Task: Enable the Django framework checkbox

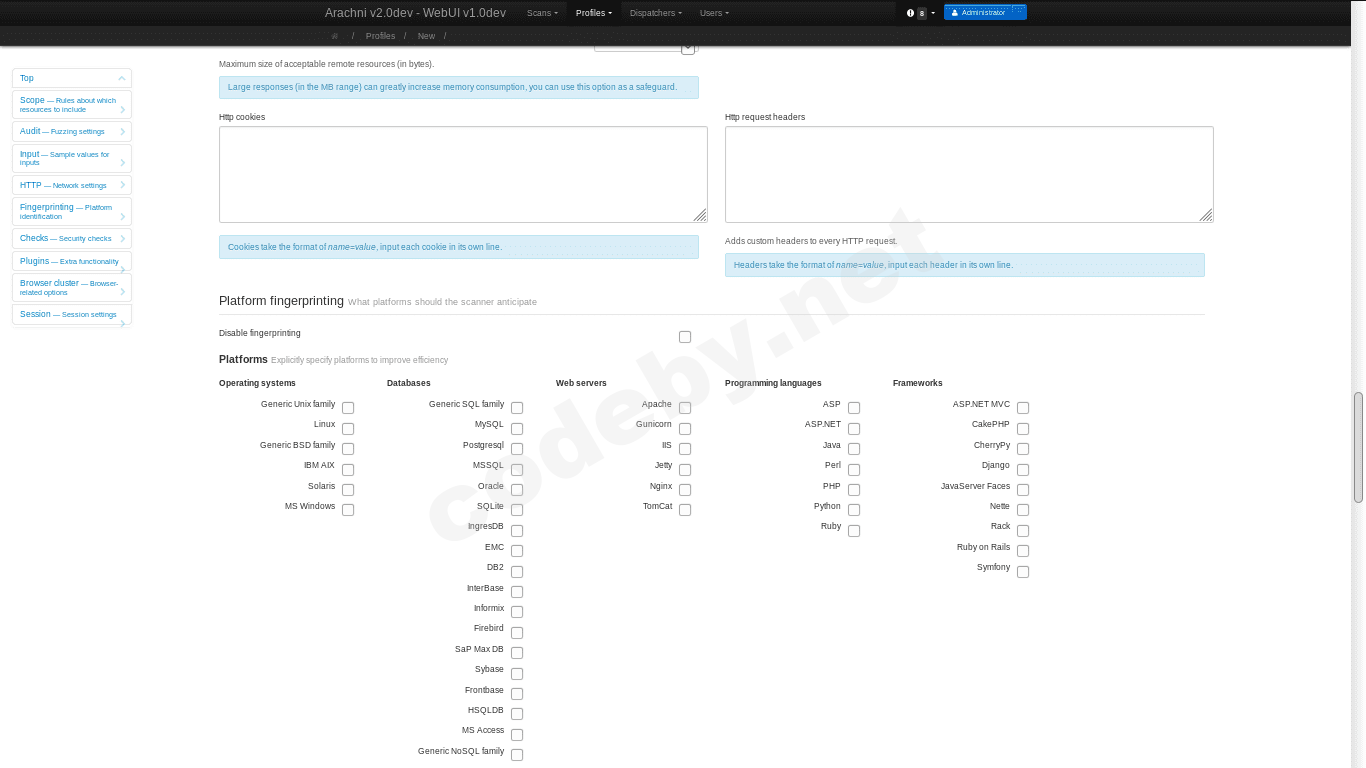Action: tap(1023, 470)
